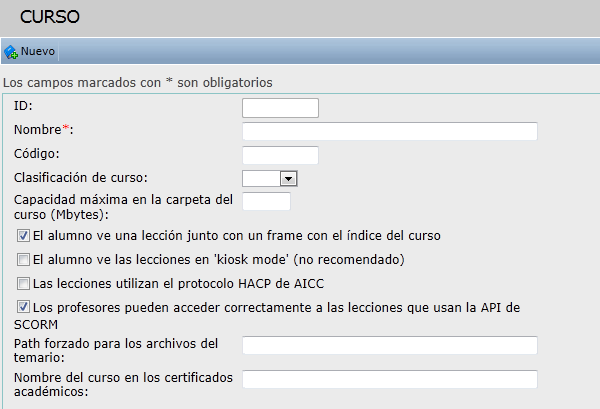Select the Código input box
The image size is (600, 409).
pos(280,155)
